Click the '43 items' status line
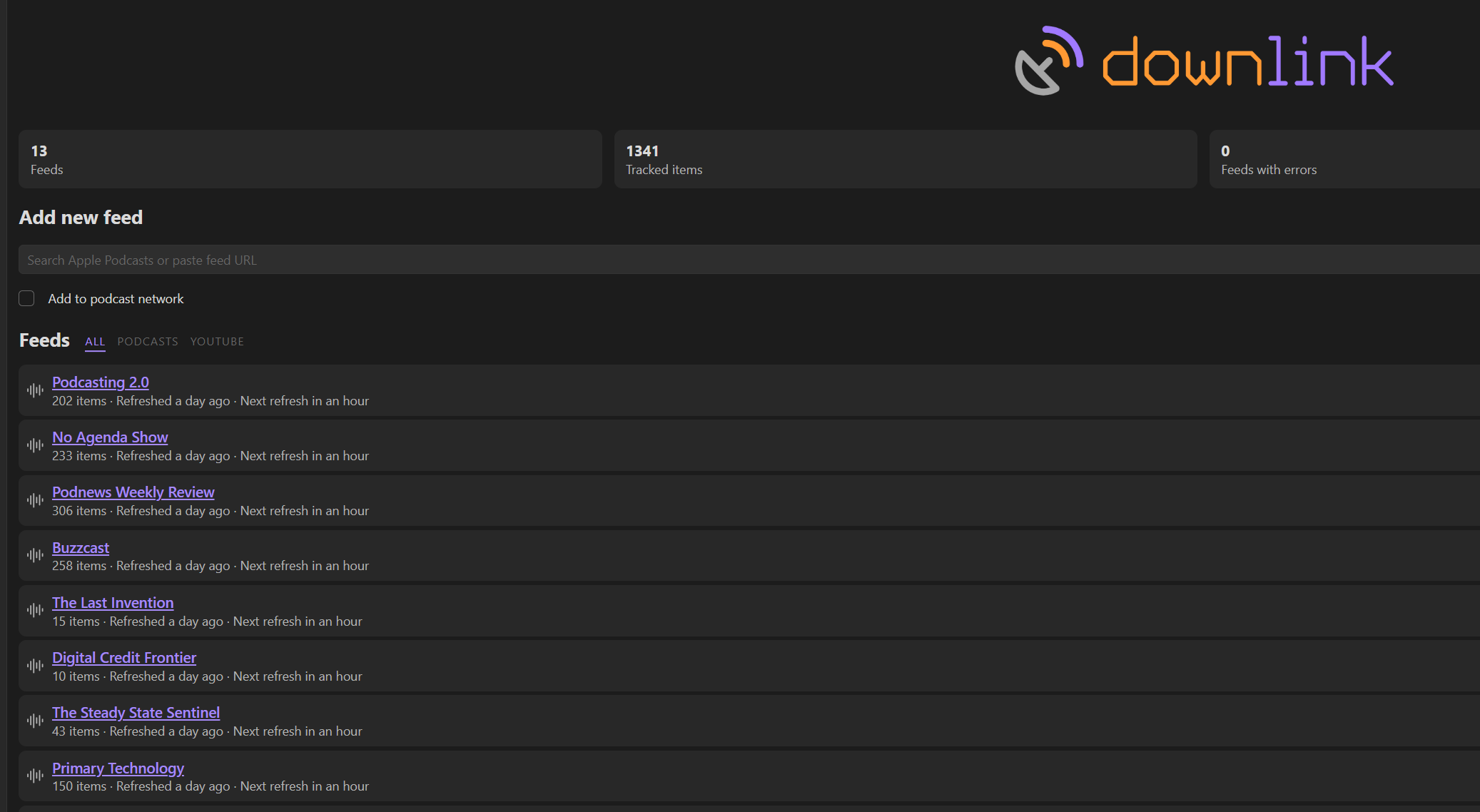1480x812 pixels. [207, 731]
